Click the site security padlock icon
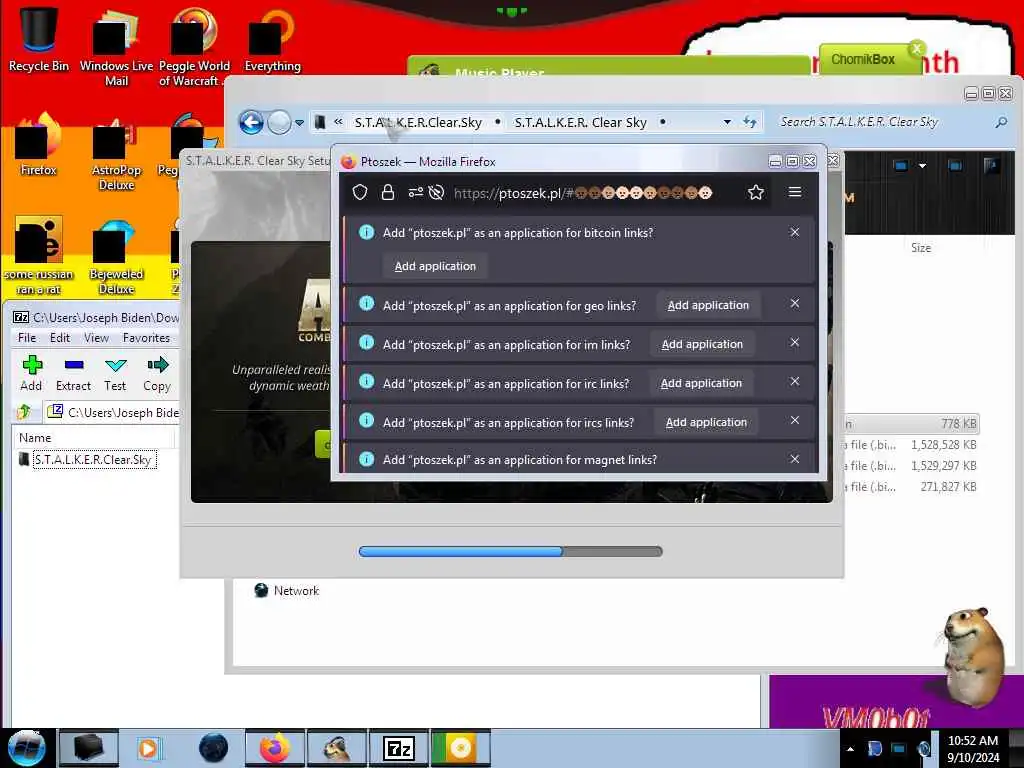This screenshot has width=1024, height=768. click(x=387, y=192)
